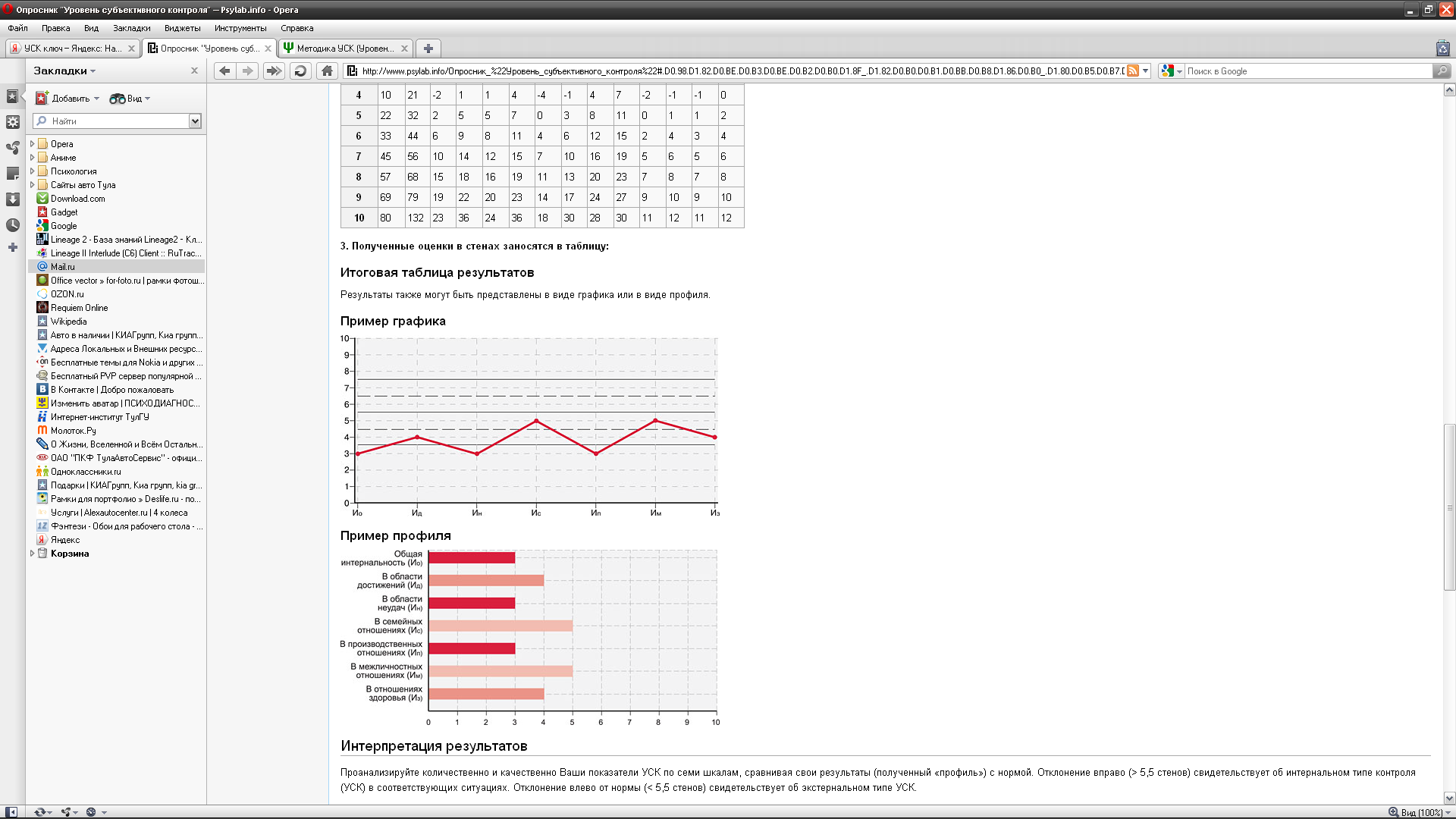
Task: Expand the Сайты авто Тула folder
Action: [x=32, y=184]
